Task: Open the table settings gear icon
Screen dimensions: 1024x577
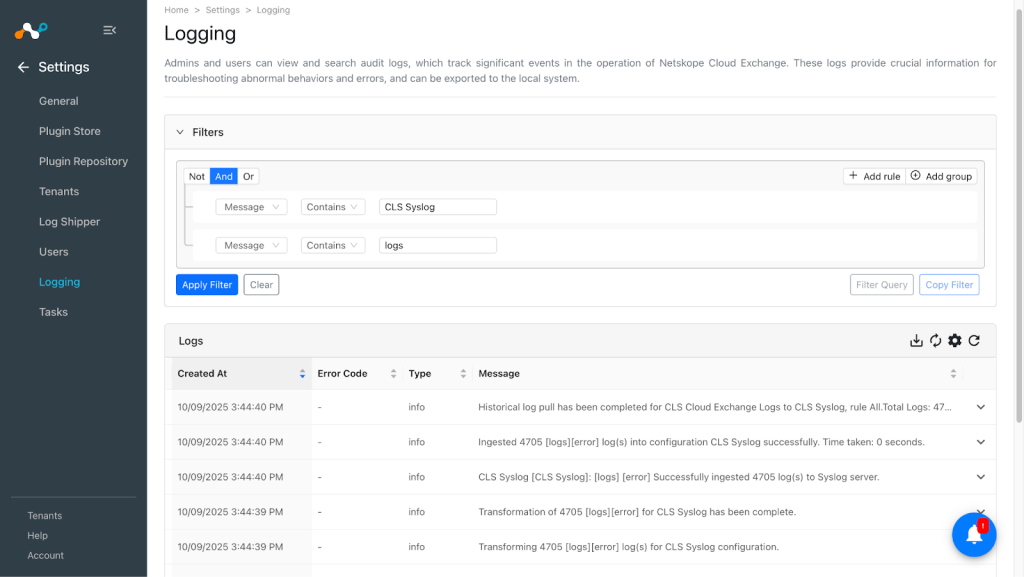Action: 955,341
